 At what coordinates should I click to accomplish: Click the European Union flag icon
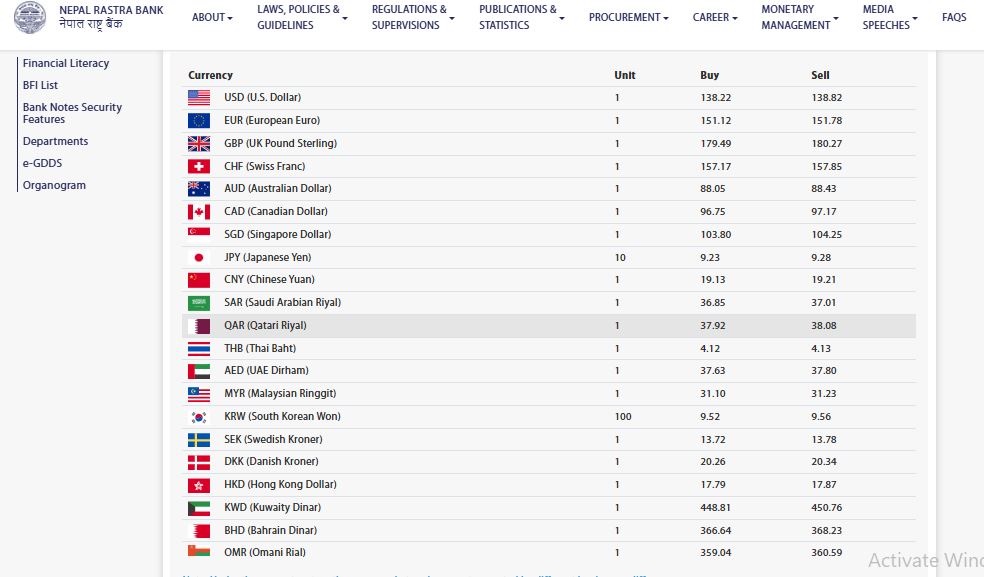tap(199, 121)
